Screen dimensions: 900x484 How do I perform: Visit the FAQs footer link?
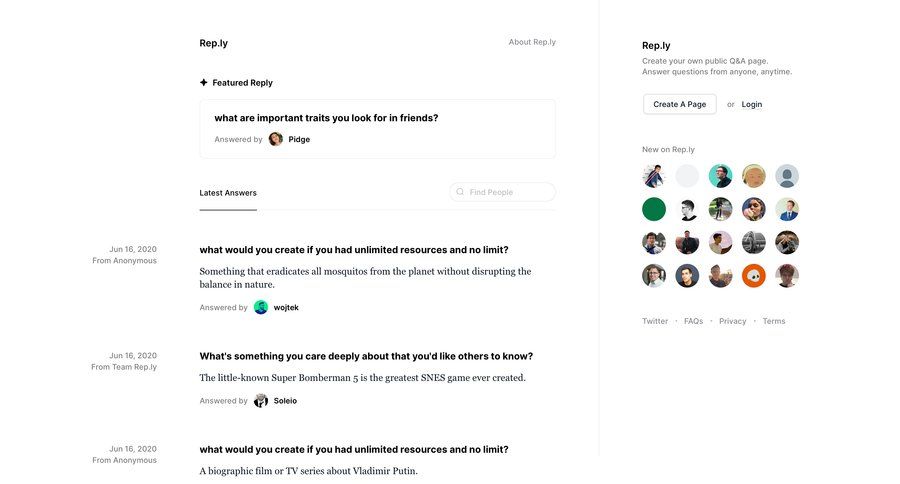click(x=693, y=321)
